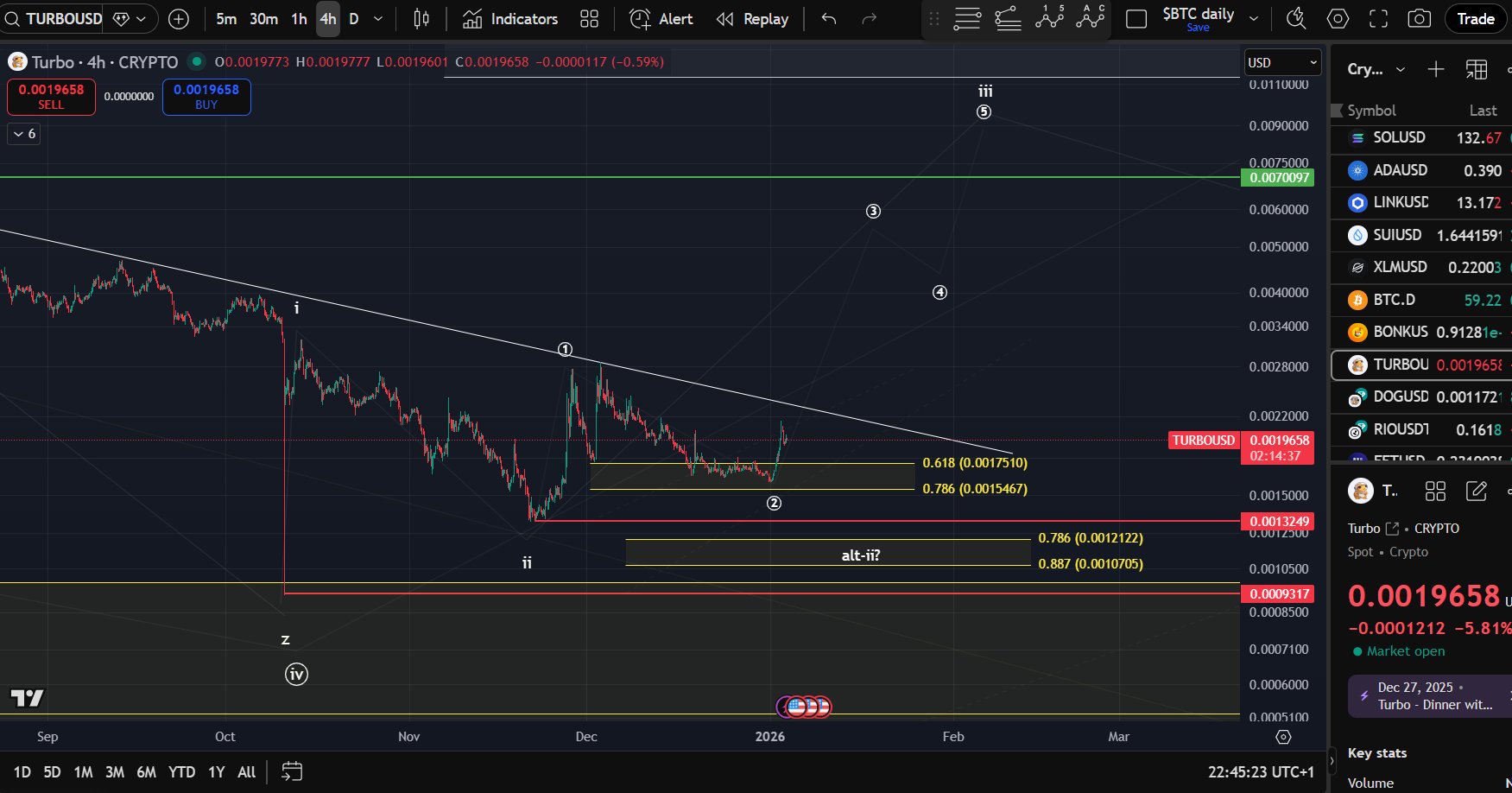Switch to the 5m timeframe
The image size is (1512, 793).
click(226, 19)
